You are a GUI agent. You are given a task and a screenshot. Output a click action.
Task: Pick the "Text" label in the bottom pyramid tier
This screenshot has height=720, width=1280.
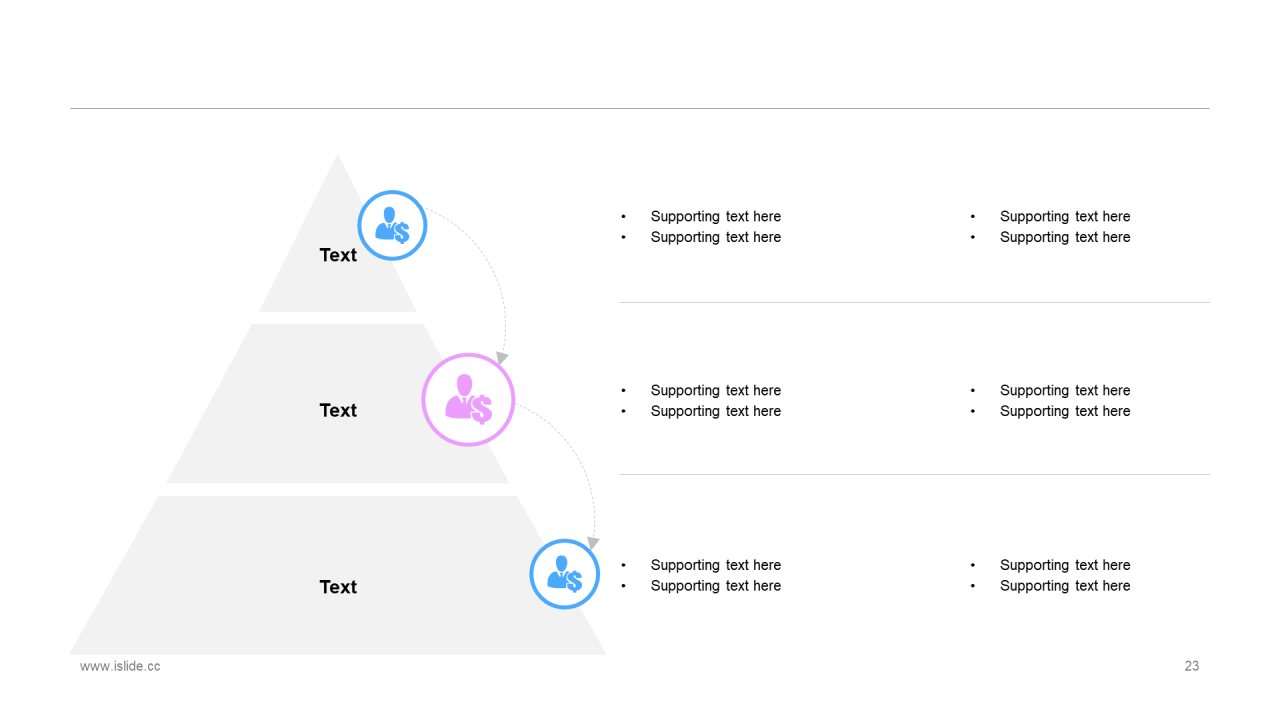pyautogui.click(x=338, y=587)
